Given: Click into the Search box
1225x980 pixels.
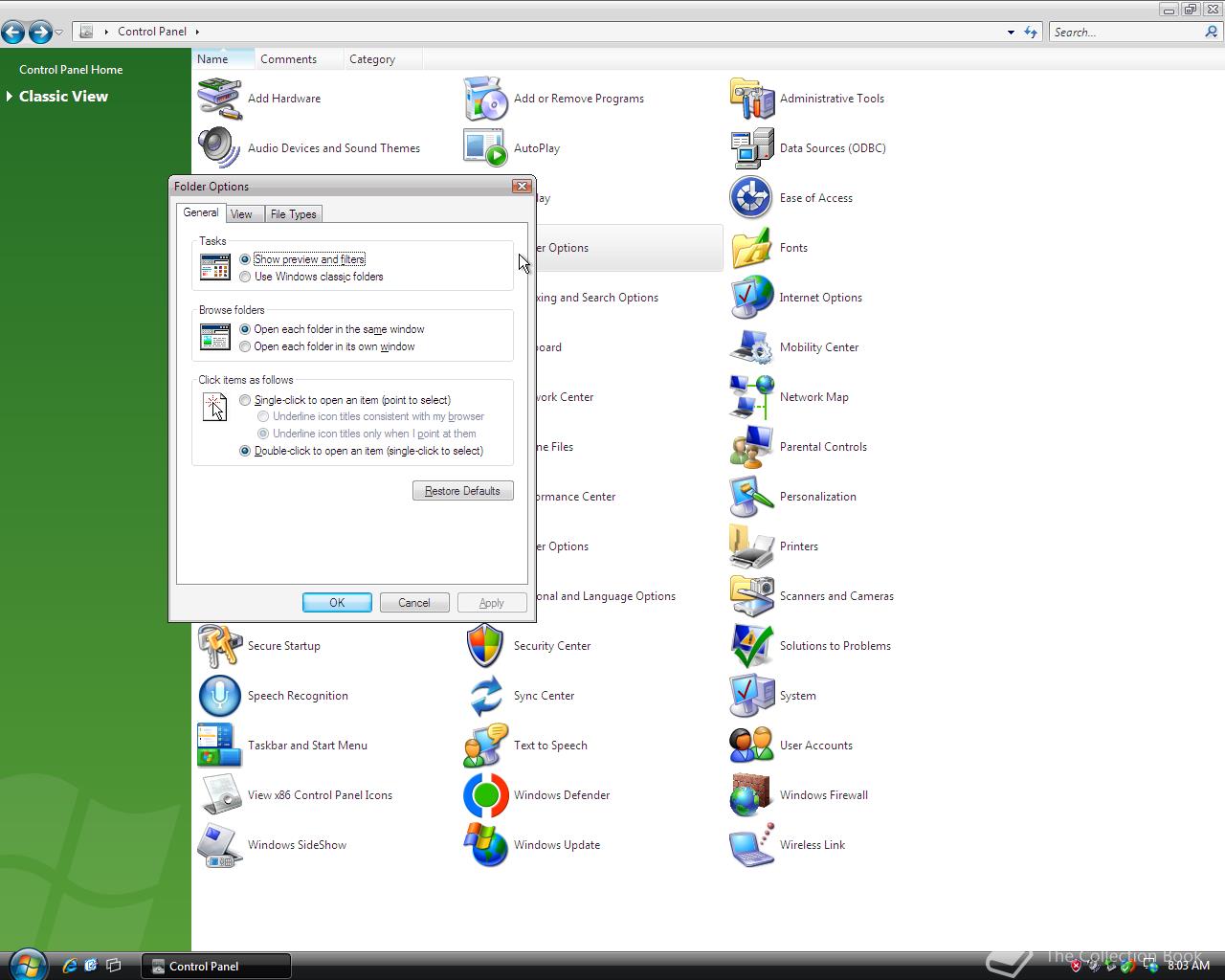Looking at the screenshot, I should click(x=1127, y=33).
